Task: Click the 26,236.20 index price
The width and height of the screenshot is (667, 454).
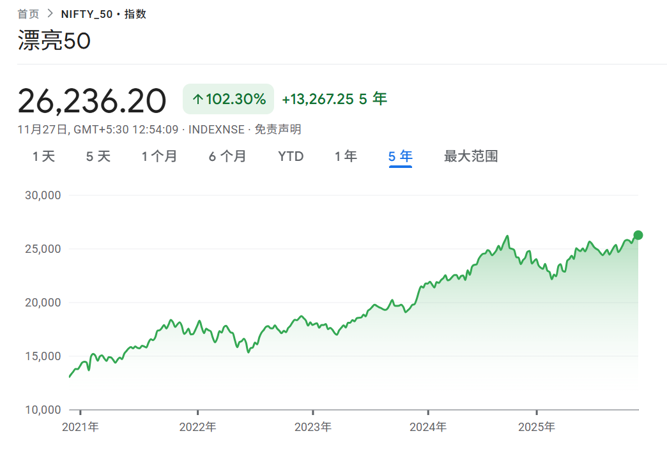Action: [92, 100]
